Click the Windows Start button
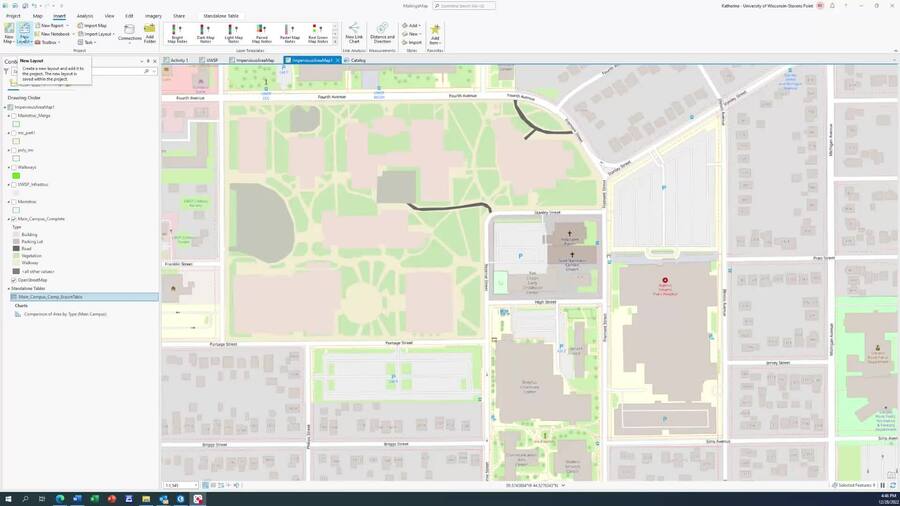This screenshot has height=506, width=900. coord(8,499)
